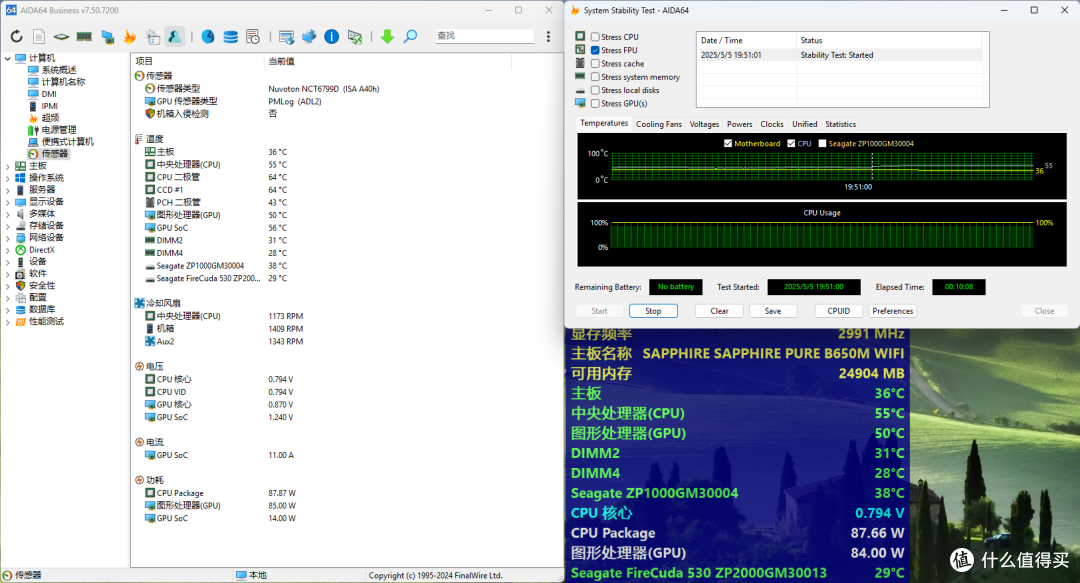Collapse the 计算机 tree node
This screenshot has width=1080, height=583.
coord(8,59)
